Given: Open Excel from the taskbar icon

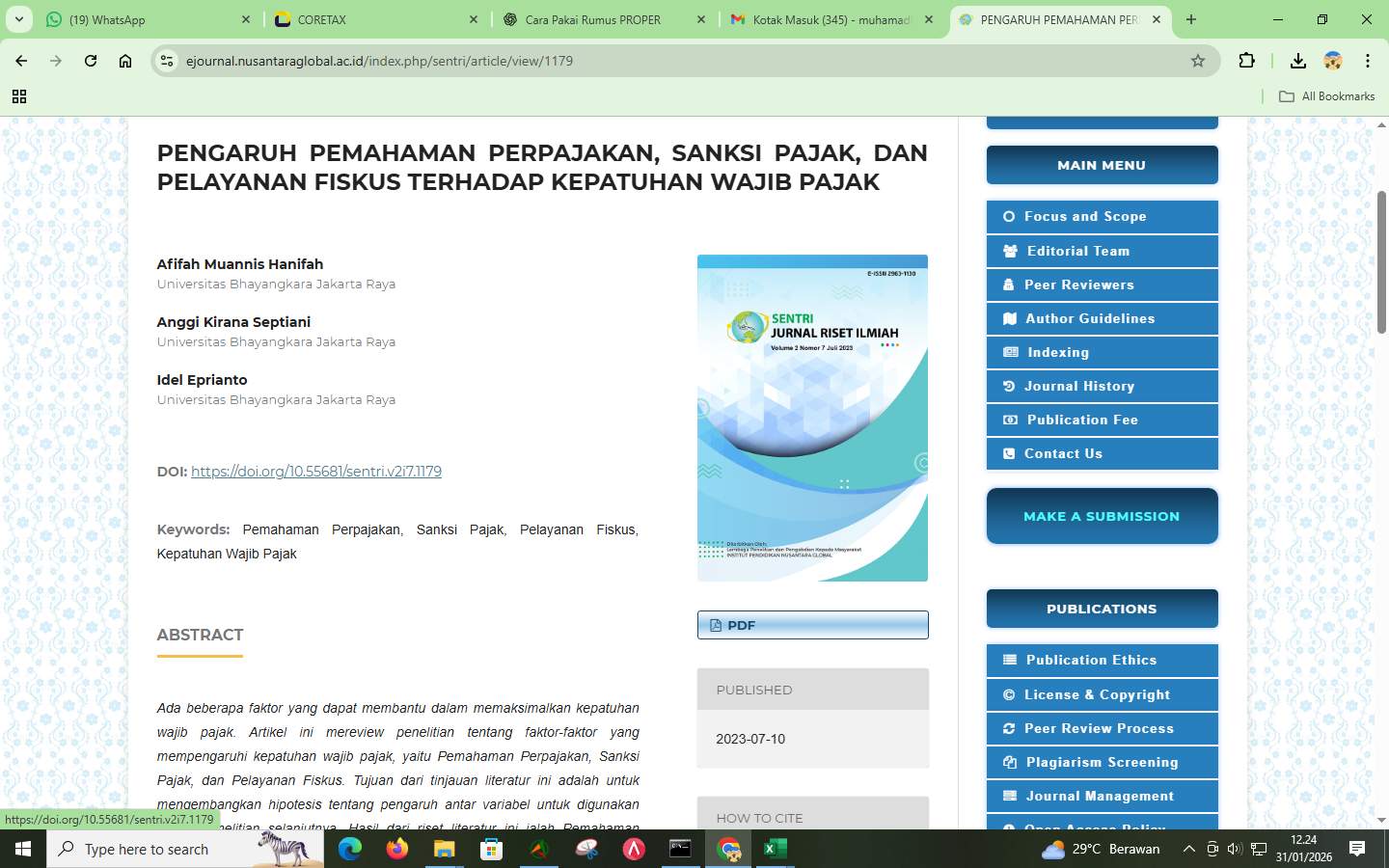Looking at the screenshot, I should point(776,850).
